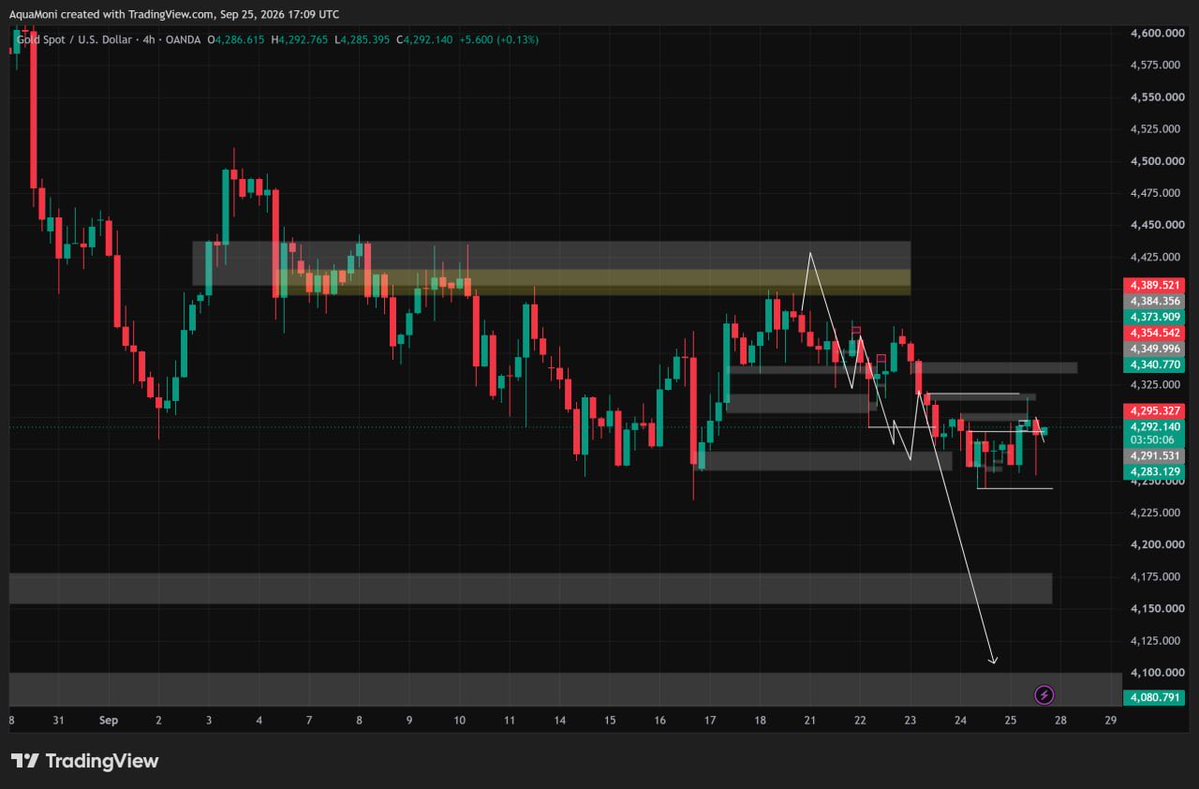Image resolution: width=1199 pixels, height=789 pixels.
Task: Click the 4,150.000 price axis label
Action: click(x=1157, y=609)
